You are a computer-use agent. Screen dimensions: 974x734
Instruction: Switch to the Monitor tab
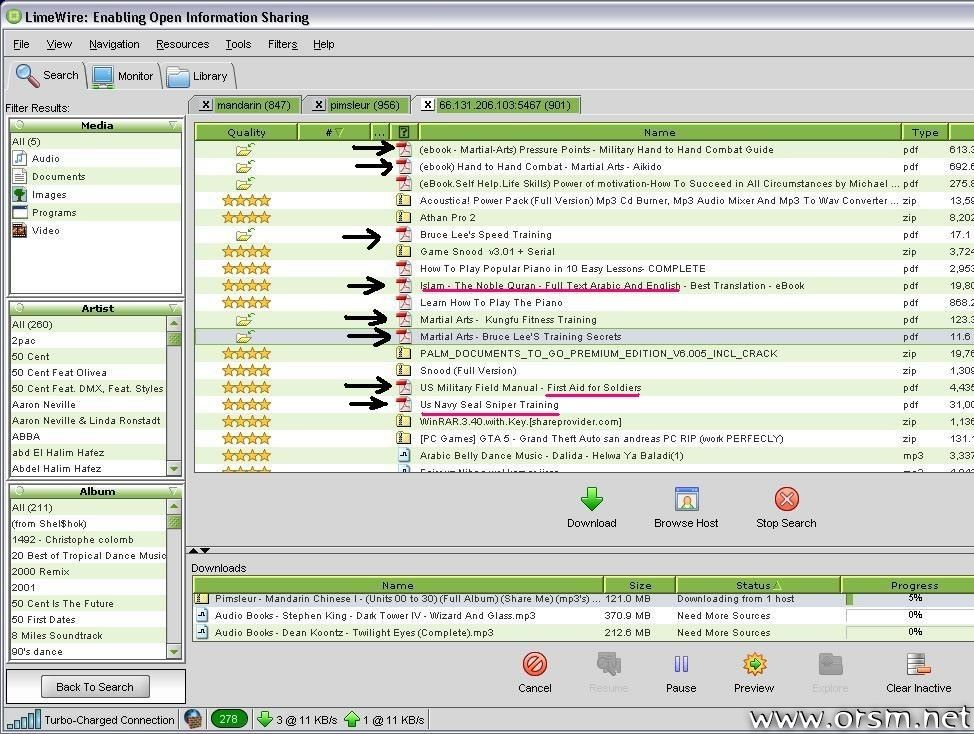coord(123,76)
